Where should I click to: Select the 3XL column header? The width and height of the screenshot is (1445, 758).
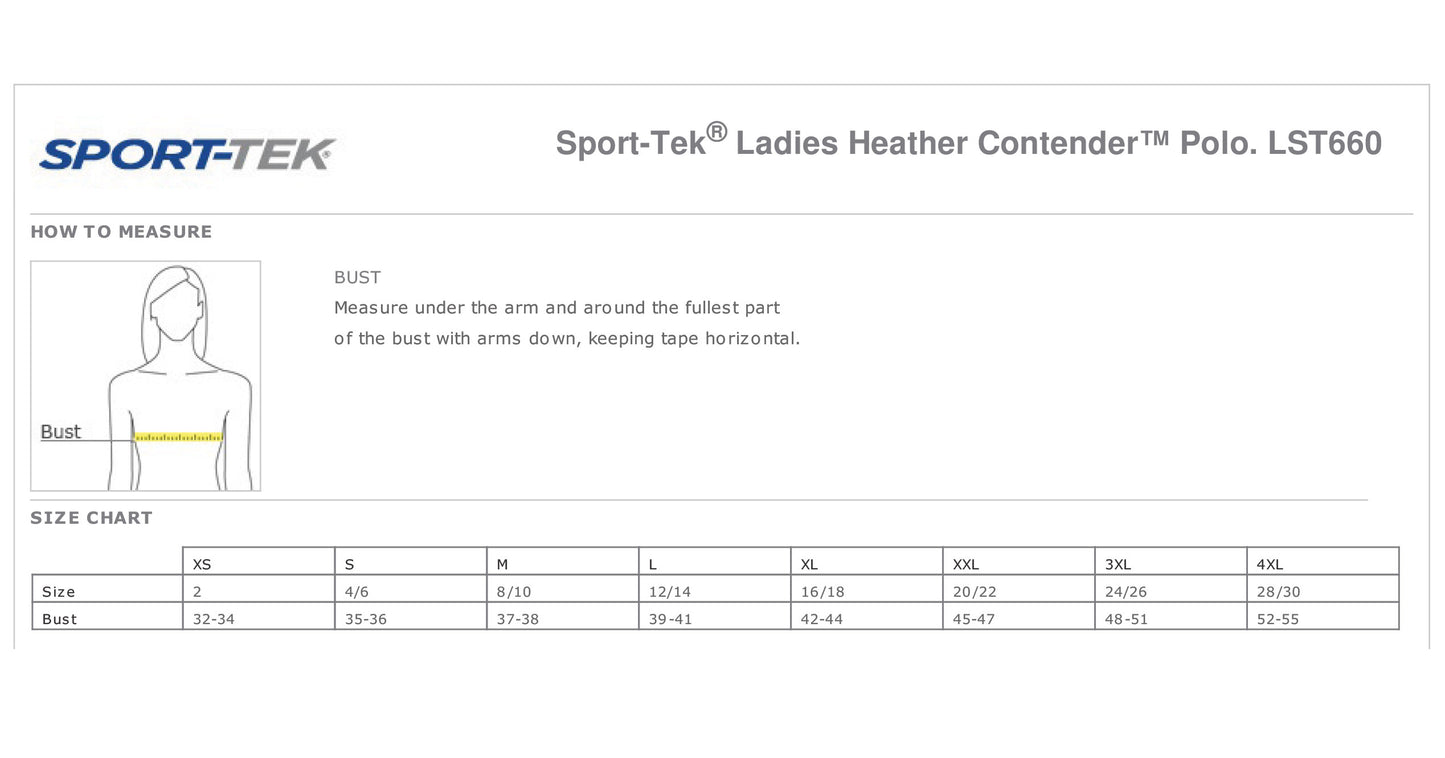(1118, 564)
